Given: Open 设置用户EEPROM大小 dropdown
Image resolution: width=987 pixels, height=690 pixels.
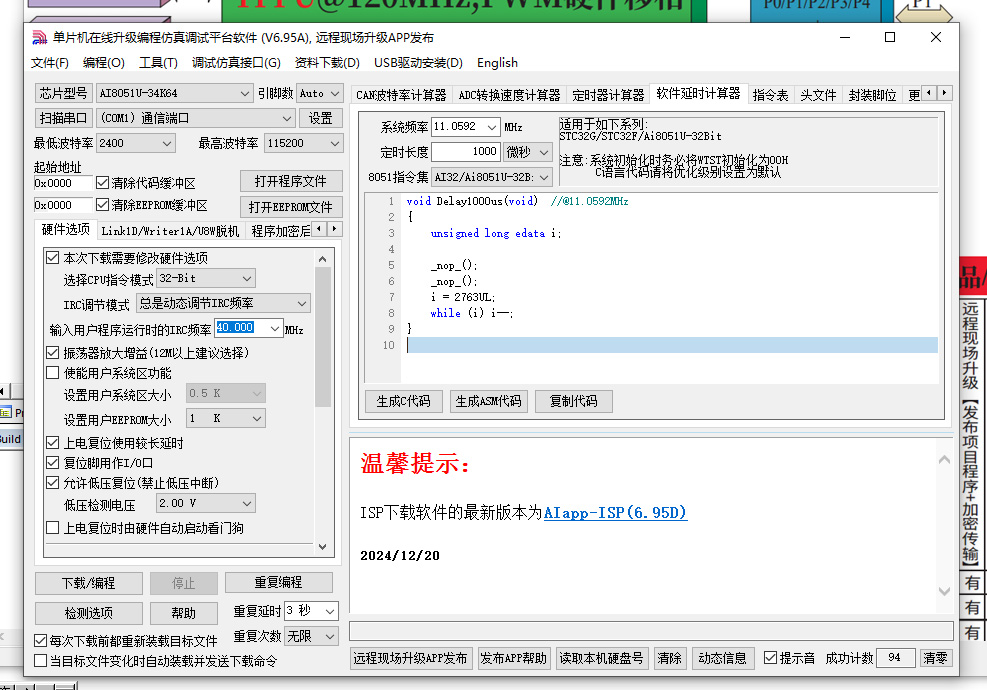Looking at the screenshot, I should [225, 418].
